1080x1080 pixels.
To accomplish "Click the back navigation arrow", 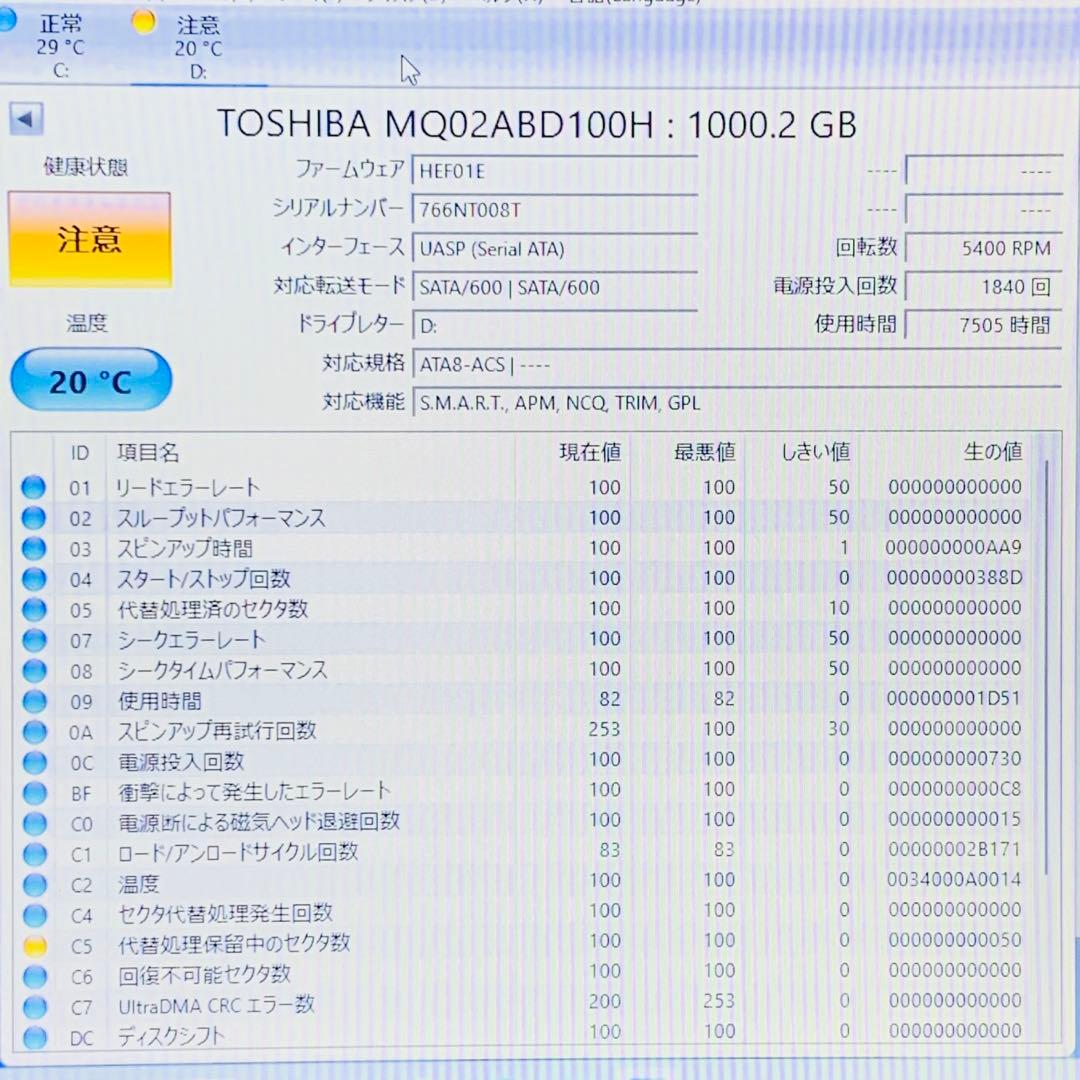I will 26,119.
